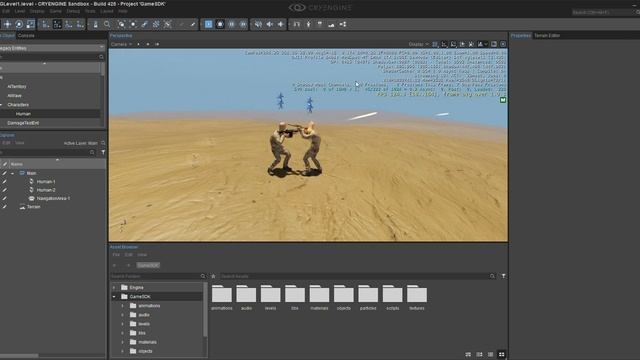The width and height of the screenshot is (640, 360).
Task: Click the Asset Browser back arrow
Action: pos(114,265)
